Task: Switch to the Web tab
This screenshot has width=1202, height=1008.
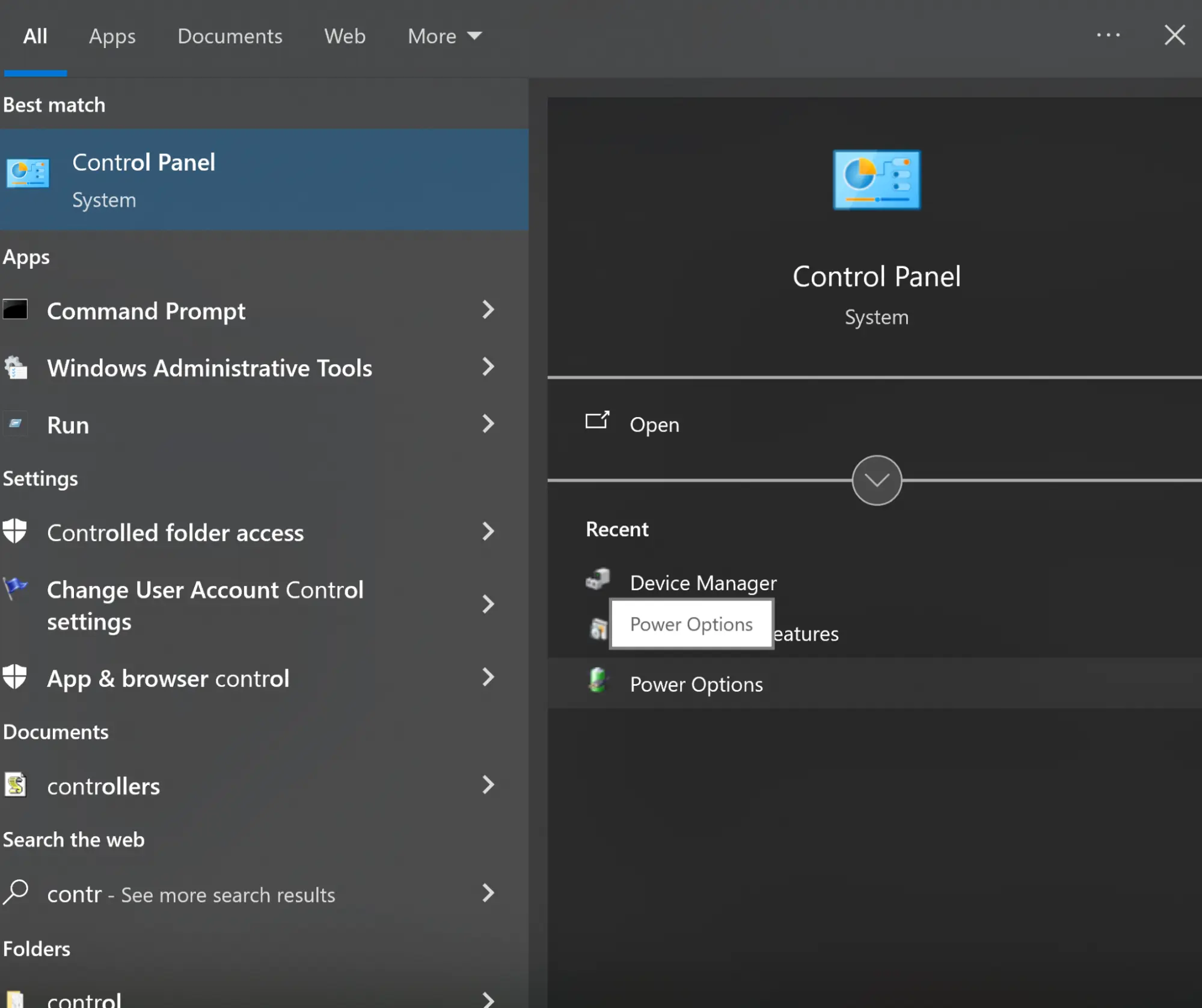Action: [345, 36]
